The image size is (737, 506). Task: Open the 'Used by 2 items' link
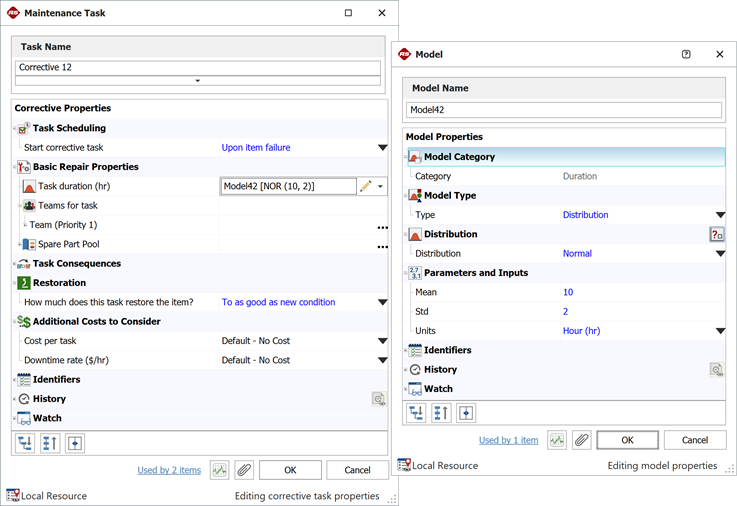pos(169,470)
